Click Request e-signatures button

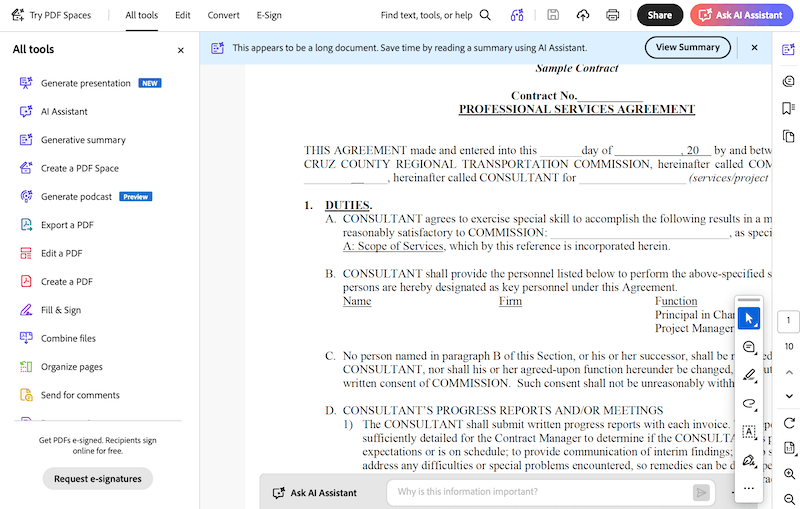click(98, 478)
